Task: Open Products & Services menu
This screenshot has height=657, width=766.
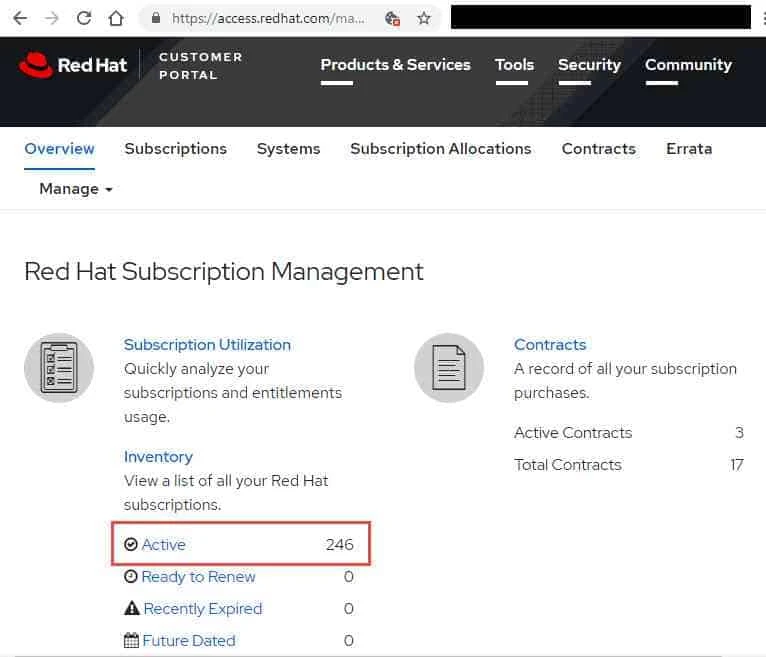Action: click(395, 64)
